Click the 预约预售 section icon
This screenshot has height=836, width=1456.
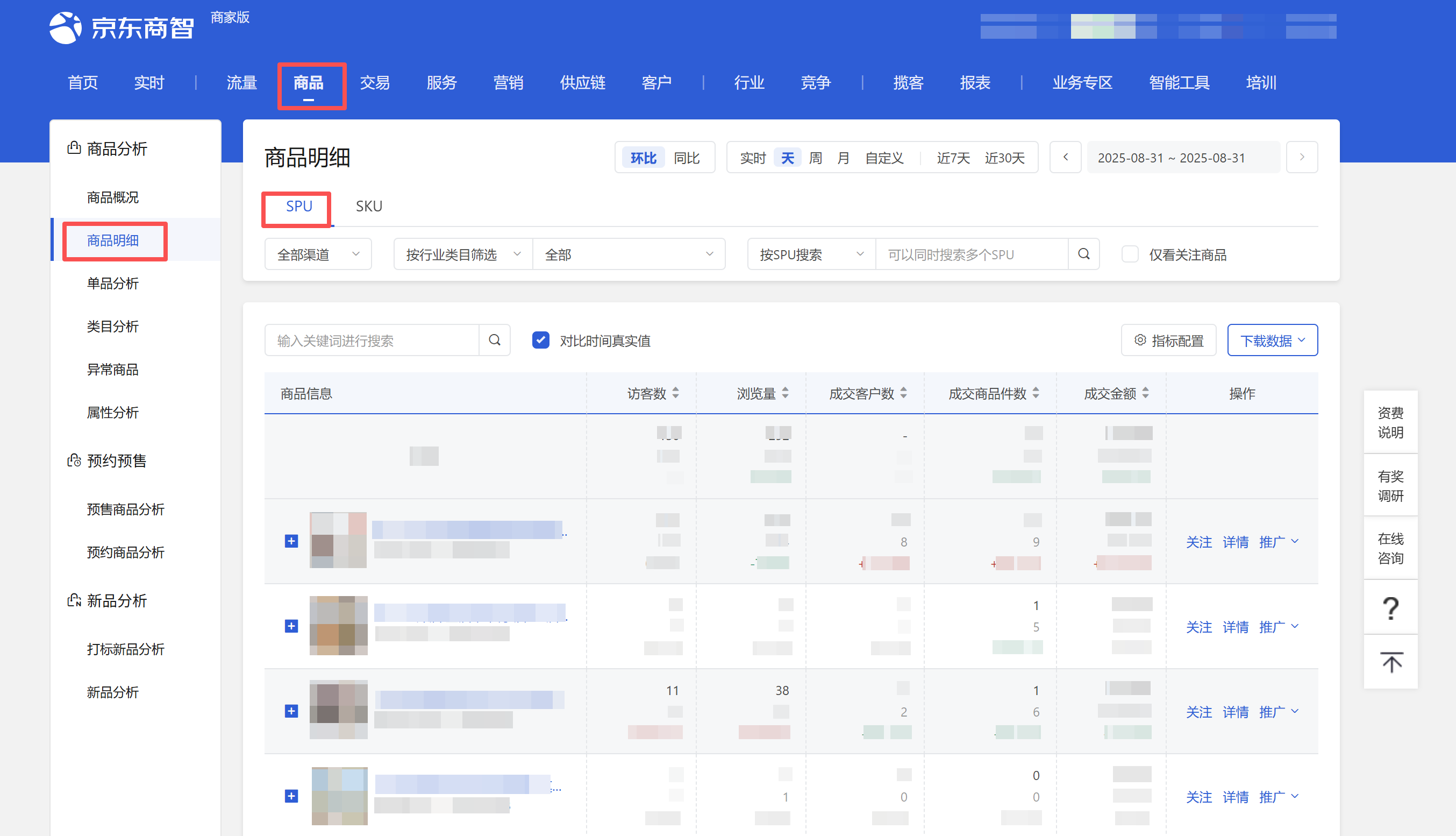click(x=74, y=460)
